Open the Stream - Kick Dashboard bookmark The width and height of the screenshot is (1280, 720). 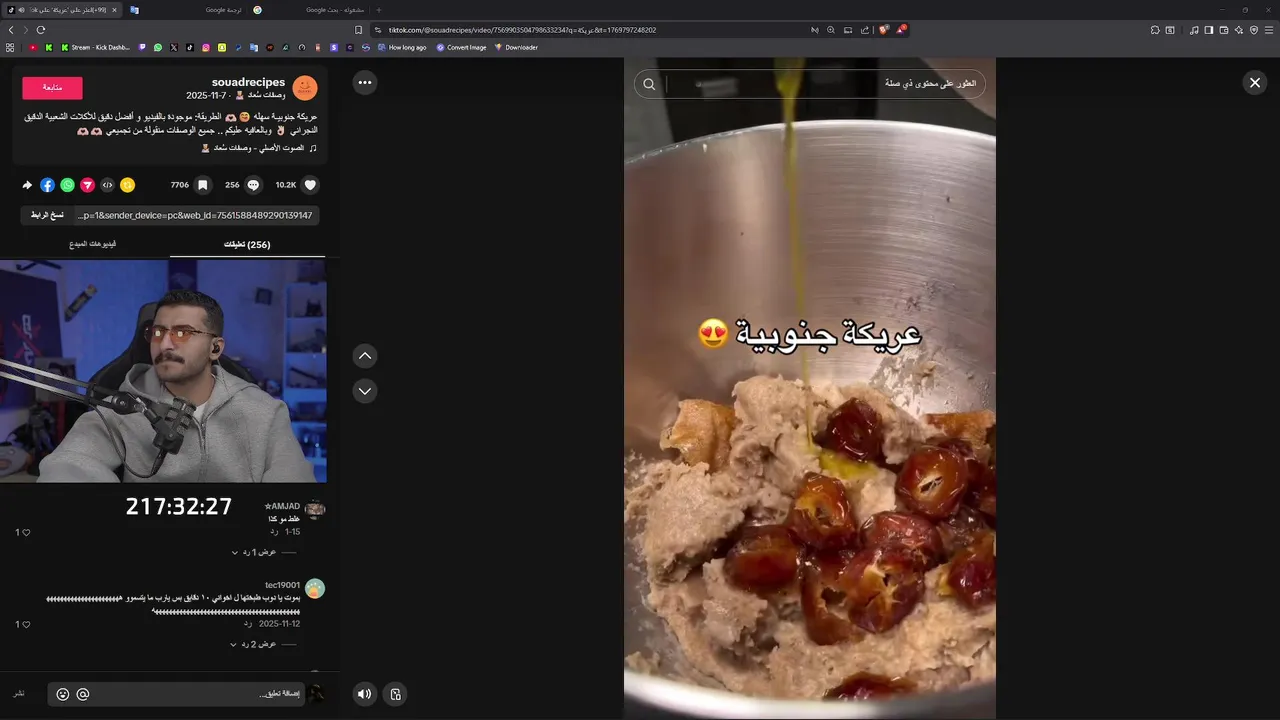96,47
